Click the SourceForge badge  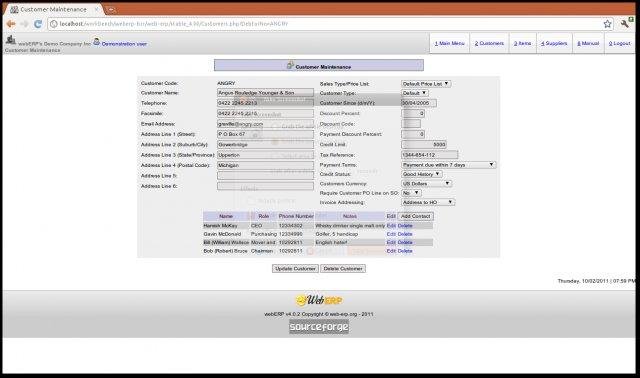point(319,327)
